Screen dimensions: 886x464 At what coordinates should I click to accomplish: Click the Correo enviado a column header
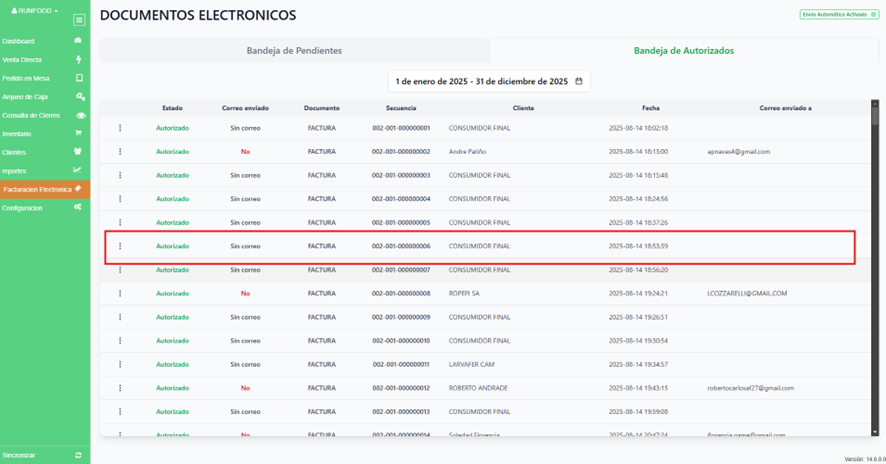(x=785, y=108)
